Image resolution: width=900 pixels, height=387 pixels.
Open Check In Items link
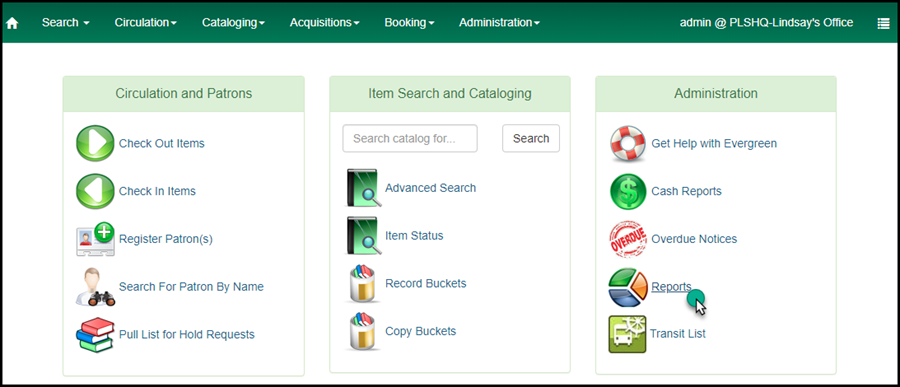[x=157, y=191]
